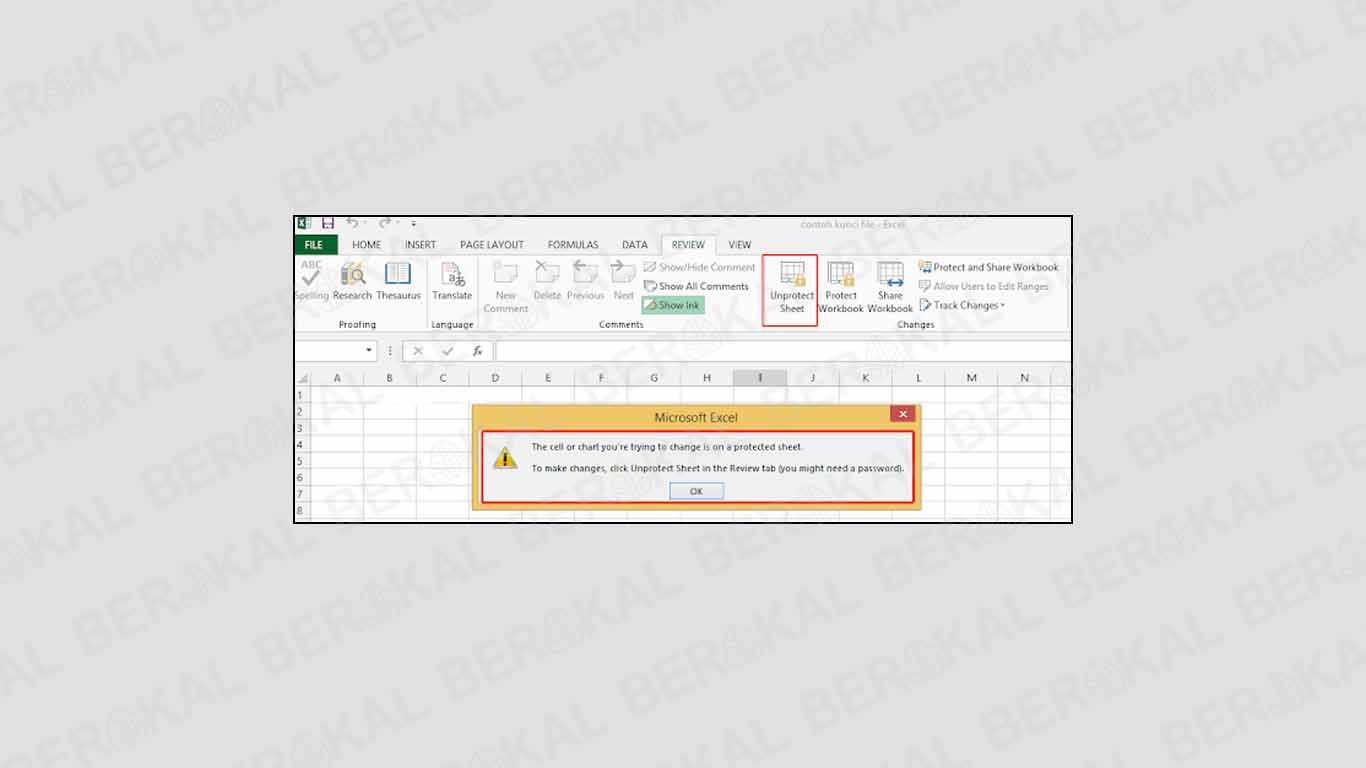
Task: Select column I header
Action: pyautogui.click(x=760, y=378)
